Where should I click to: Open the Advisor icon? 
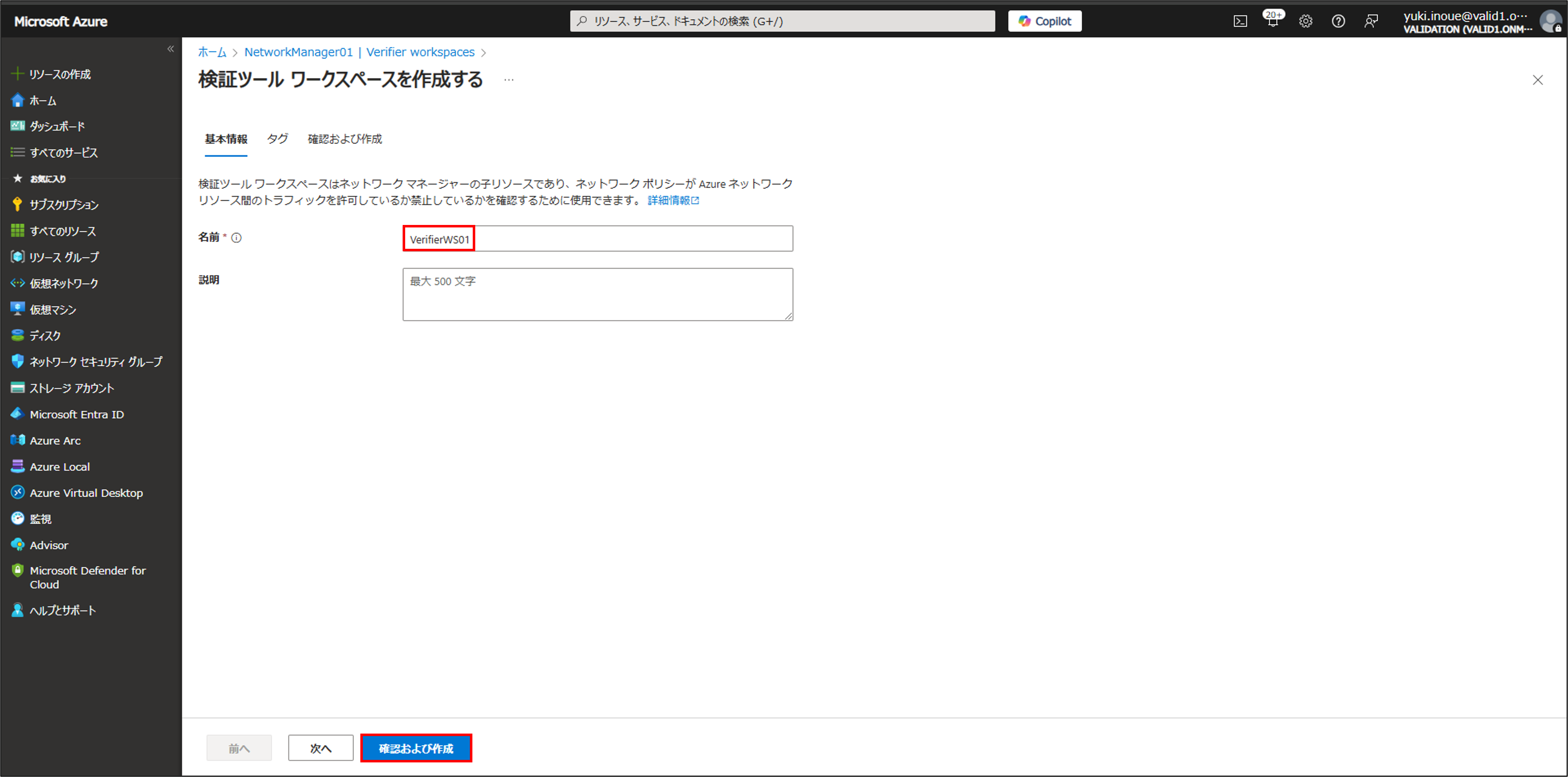(x=18, y=545)
